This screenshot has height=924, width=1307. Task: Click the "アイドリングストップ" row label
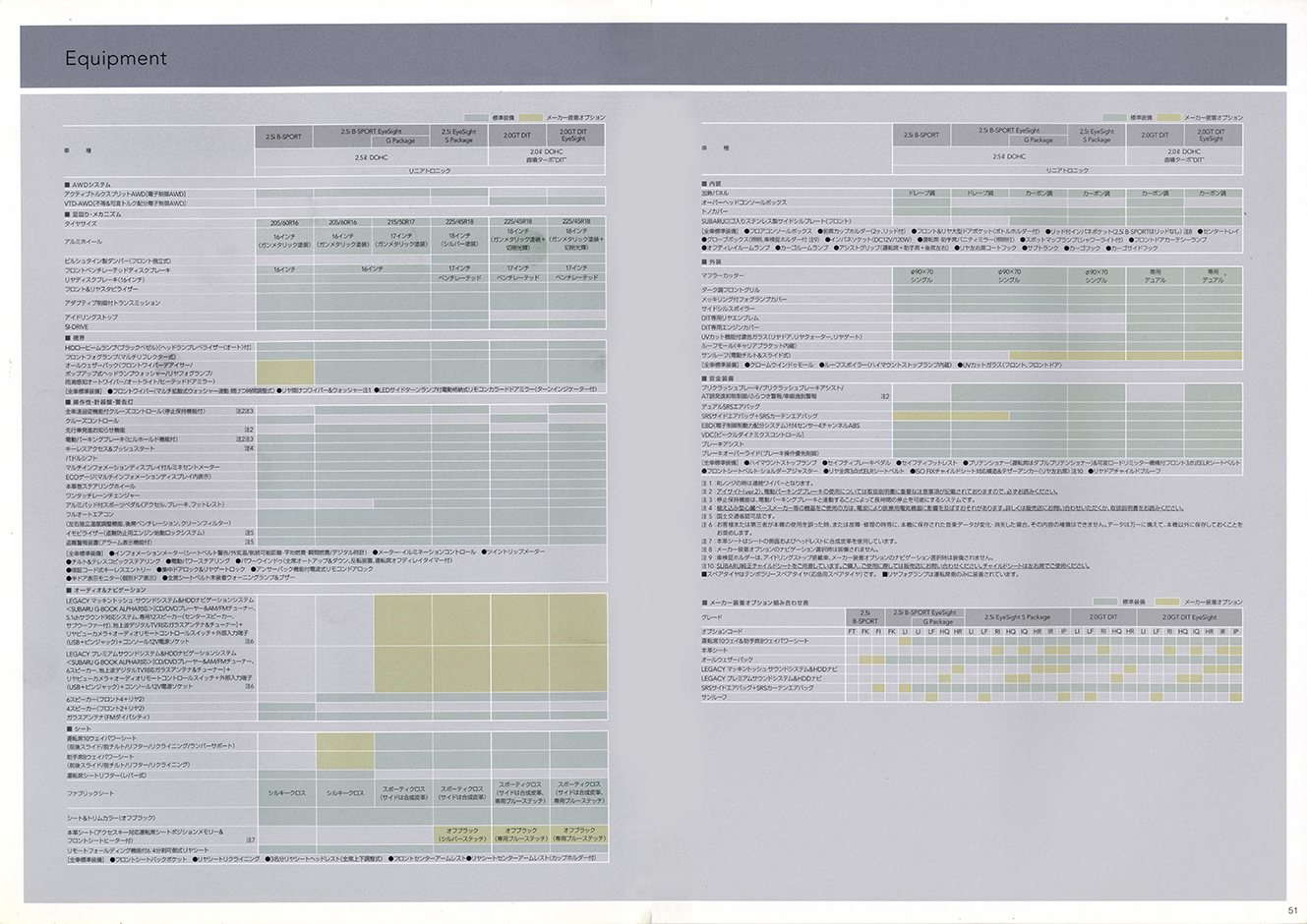point(90,317)
